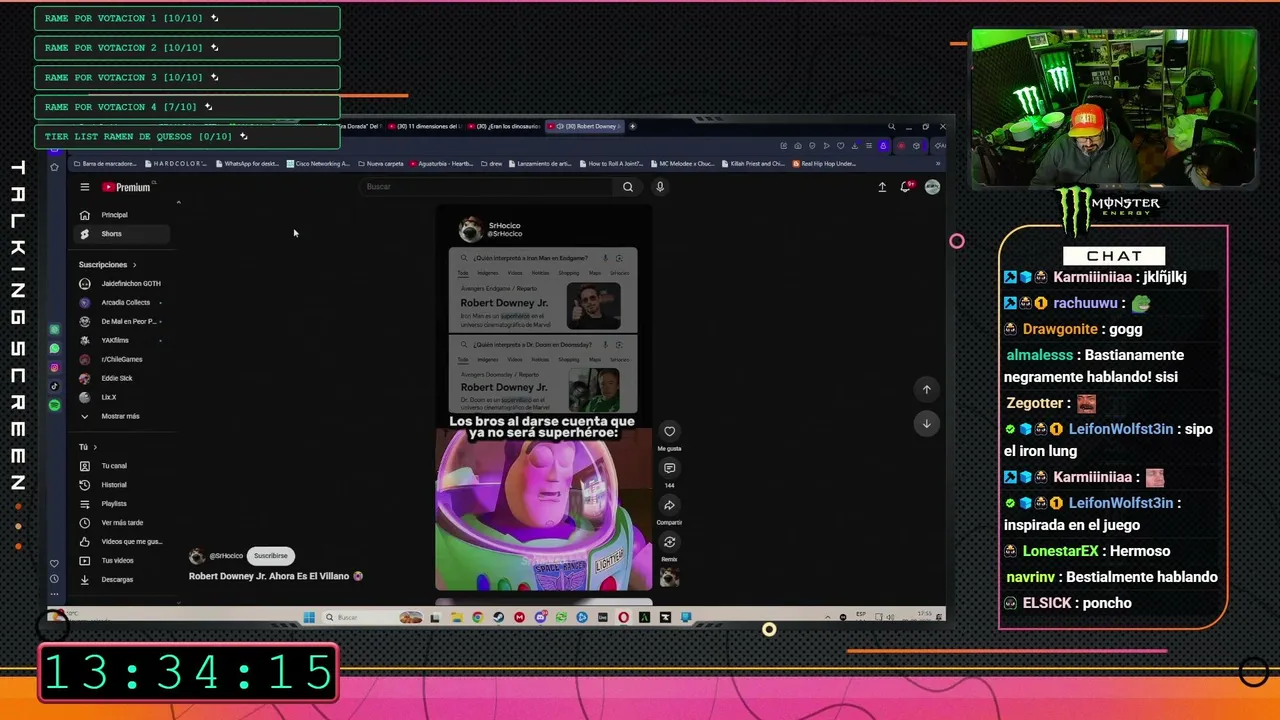Open the YouTube create/upload icon
The width and height of the screenshot is (1280, 720).
[x=882, y=187]
